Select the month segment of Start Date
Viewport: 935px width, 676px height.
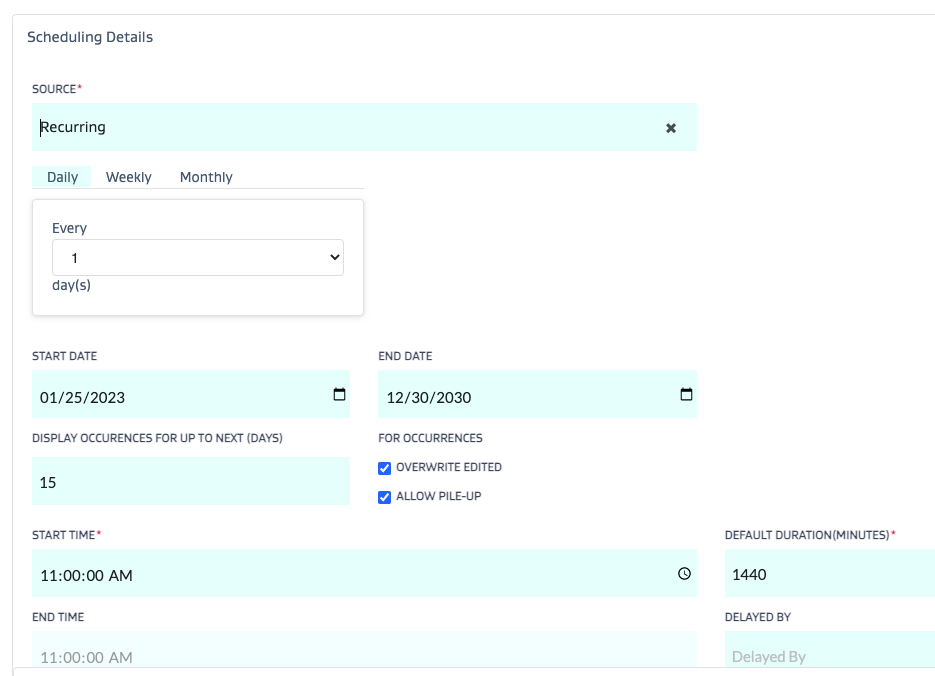coord(49,398)
